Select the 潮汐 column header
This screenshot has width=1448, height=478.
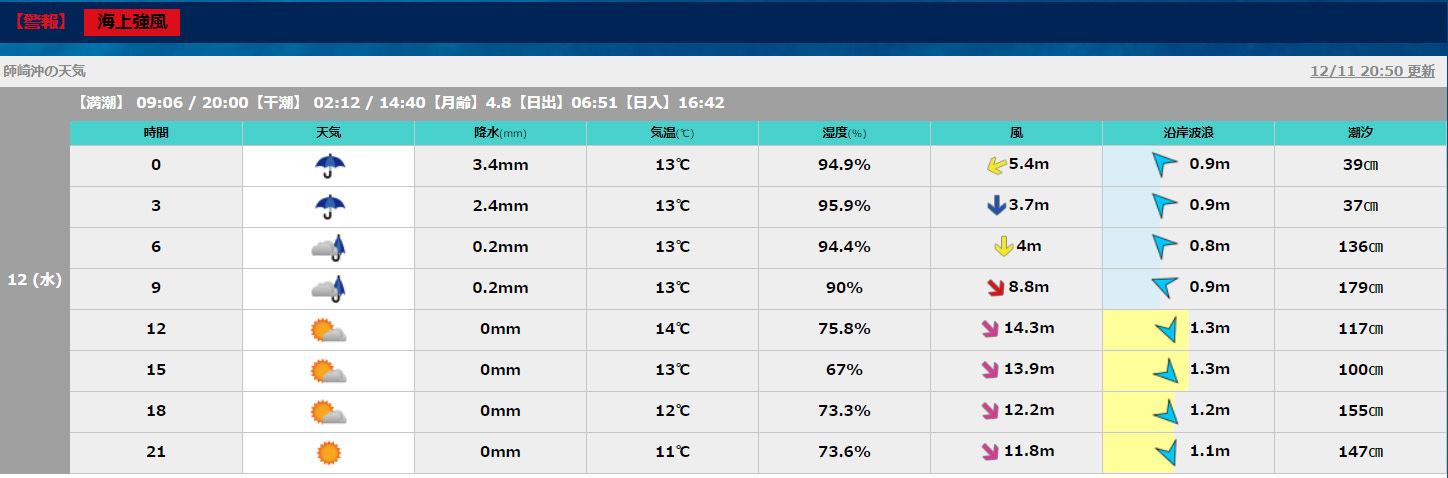click(1360, 133)
